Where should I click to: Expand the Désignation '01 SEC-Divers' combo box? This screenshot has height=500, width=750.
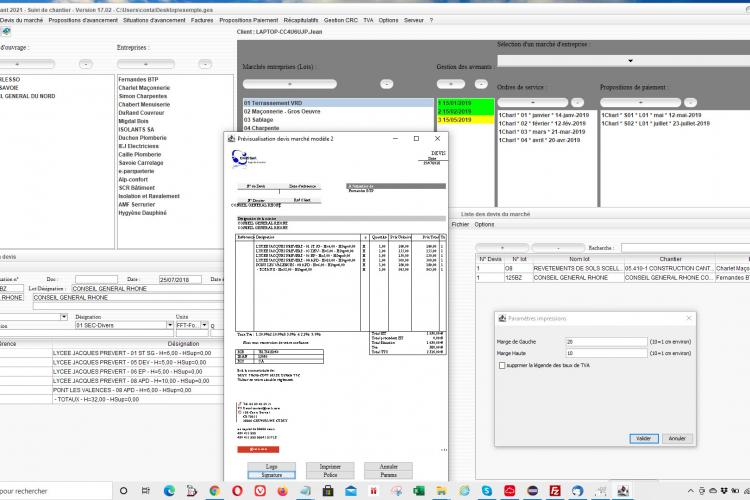(x=169, y=325)
